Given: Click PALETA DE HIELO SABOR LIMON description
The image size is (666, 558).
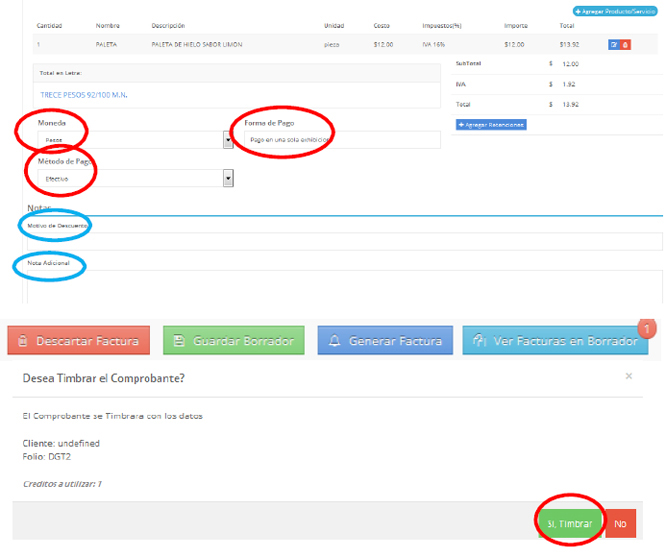Looking at the screenshot, I should coord(197,45).
